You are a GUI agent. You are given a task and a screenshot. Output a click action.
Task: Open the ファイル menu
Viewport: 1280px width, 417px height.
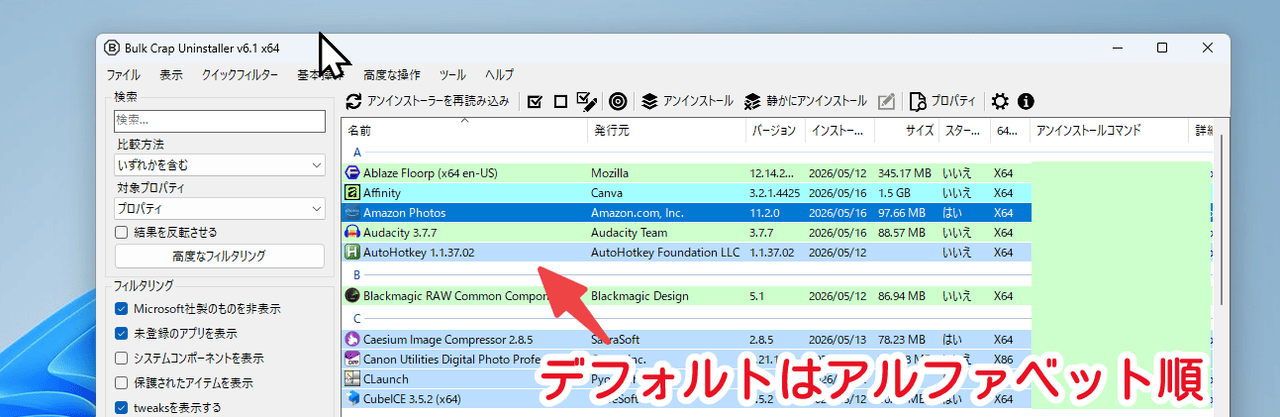click(123, 75)
